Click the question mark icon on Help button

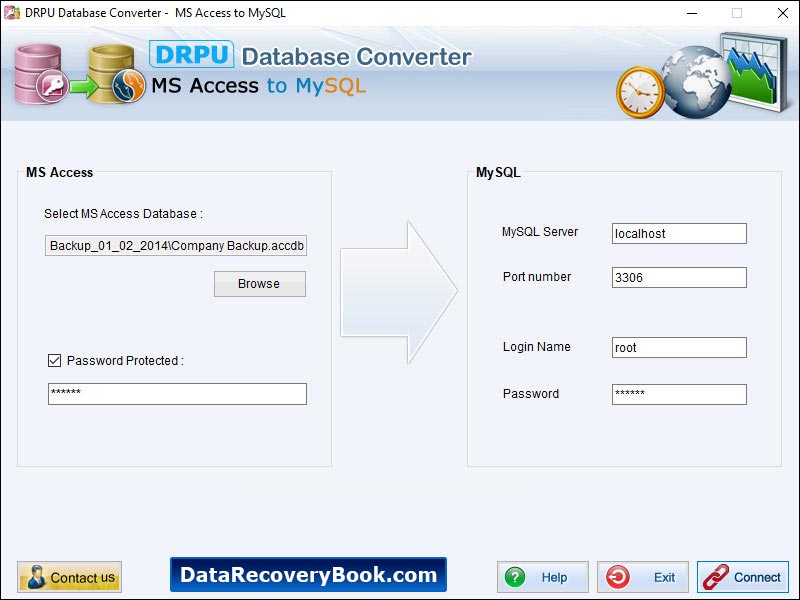click(516, 577)
